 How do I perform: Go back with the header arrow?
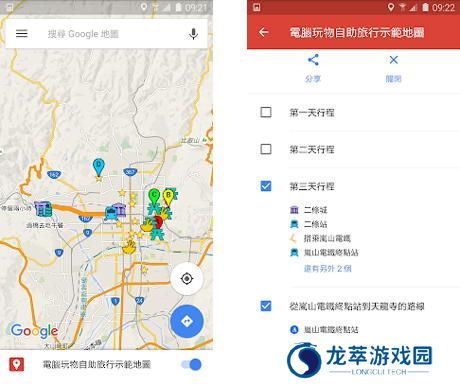(263, 32)
